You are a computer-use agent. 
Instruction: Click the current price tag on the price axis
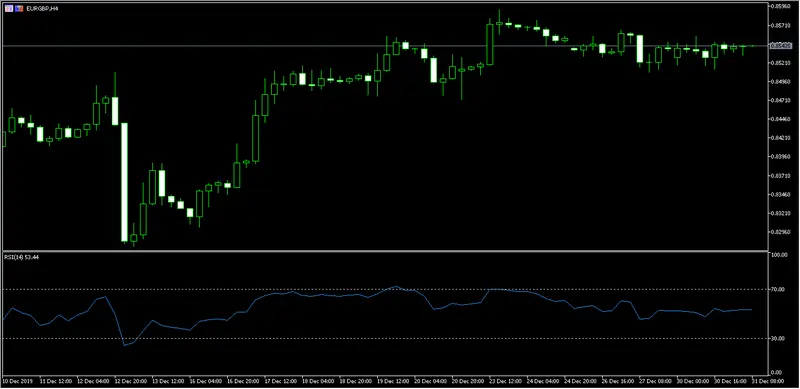[x=781, y=45]
